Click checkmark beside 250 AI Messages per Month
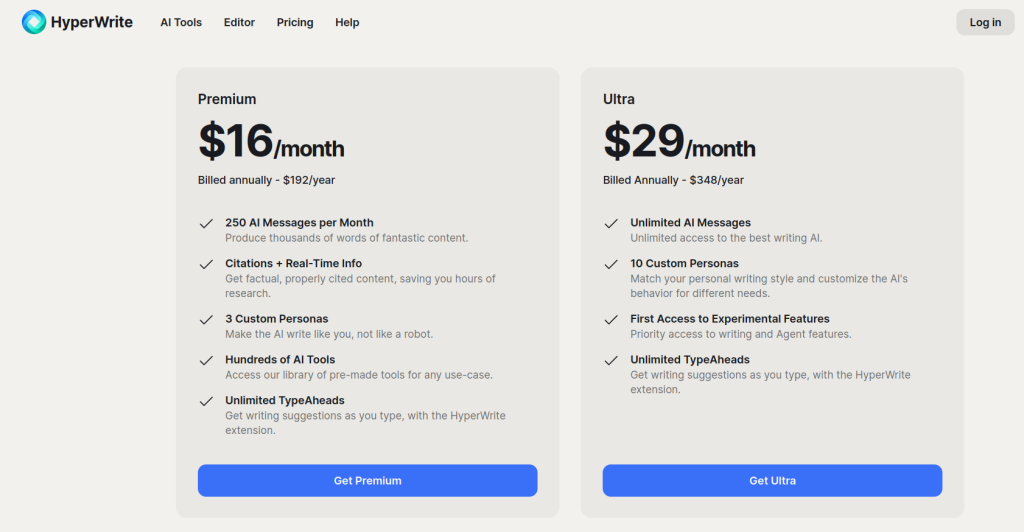 (206, 223)
